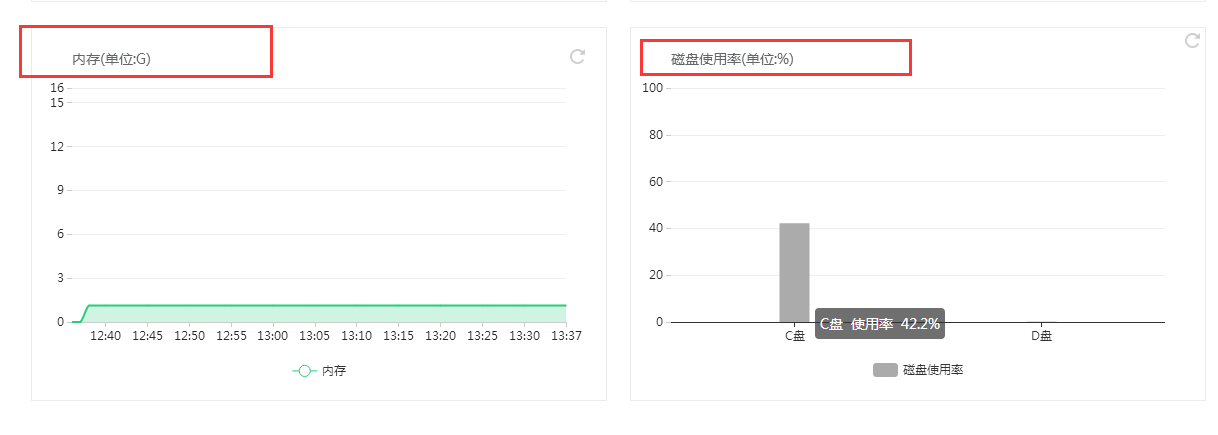The image size is (1218, 435).
Task: Click the 16 label on memory y-axis
Action: (57, 88)
